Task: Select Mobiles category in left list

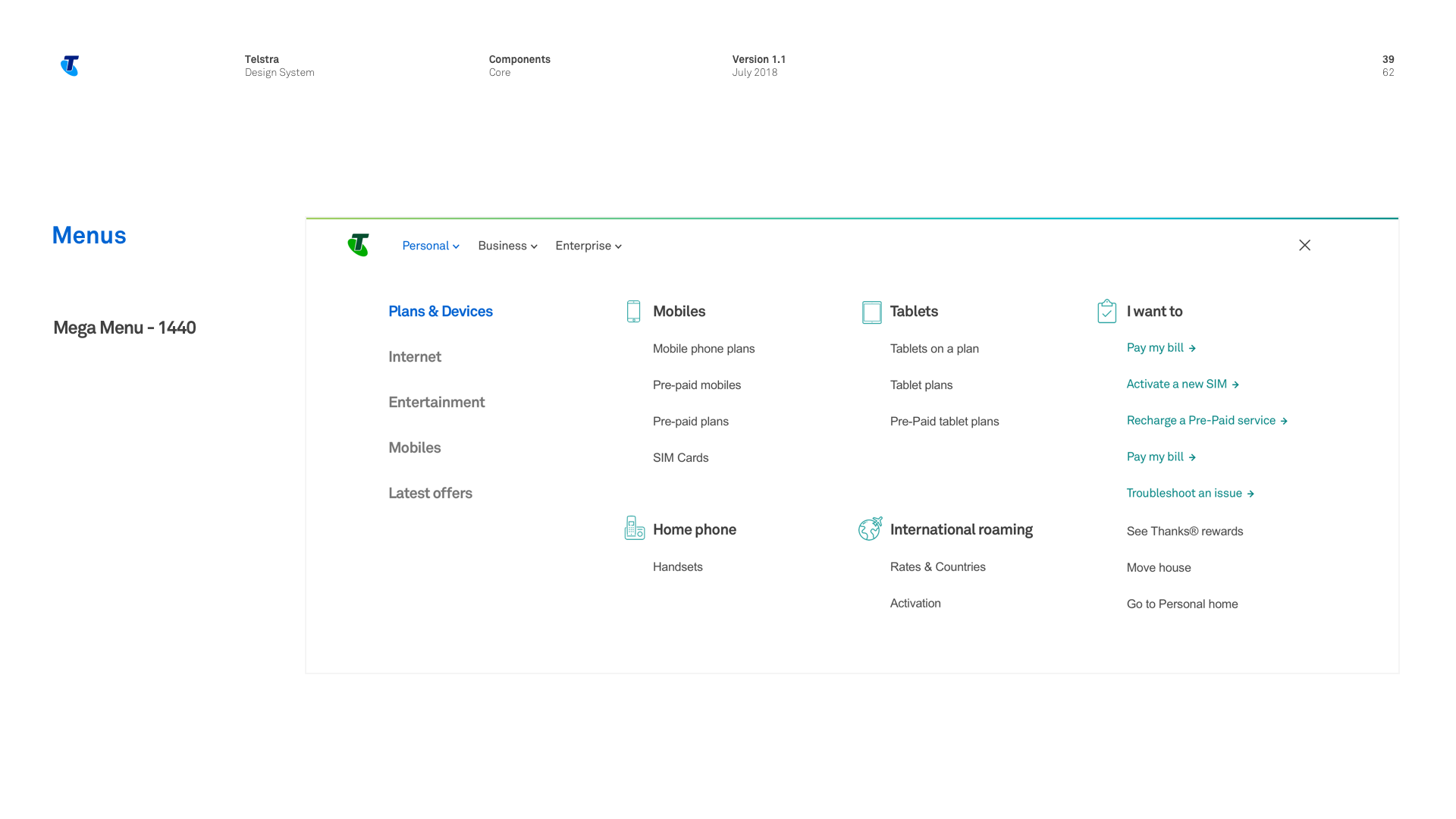Action: point(415,447)
